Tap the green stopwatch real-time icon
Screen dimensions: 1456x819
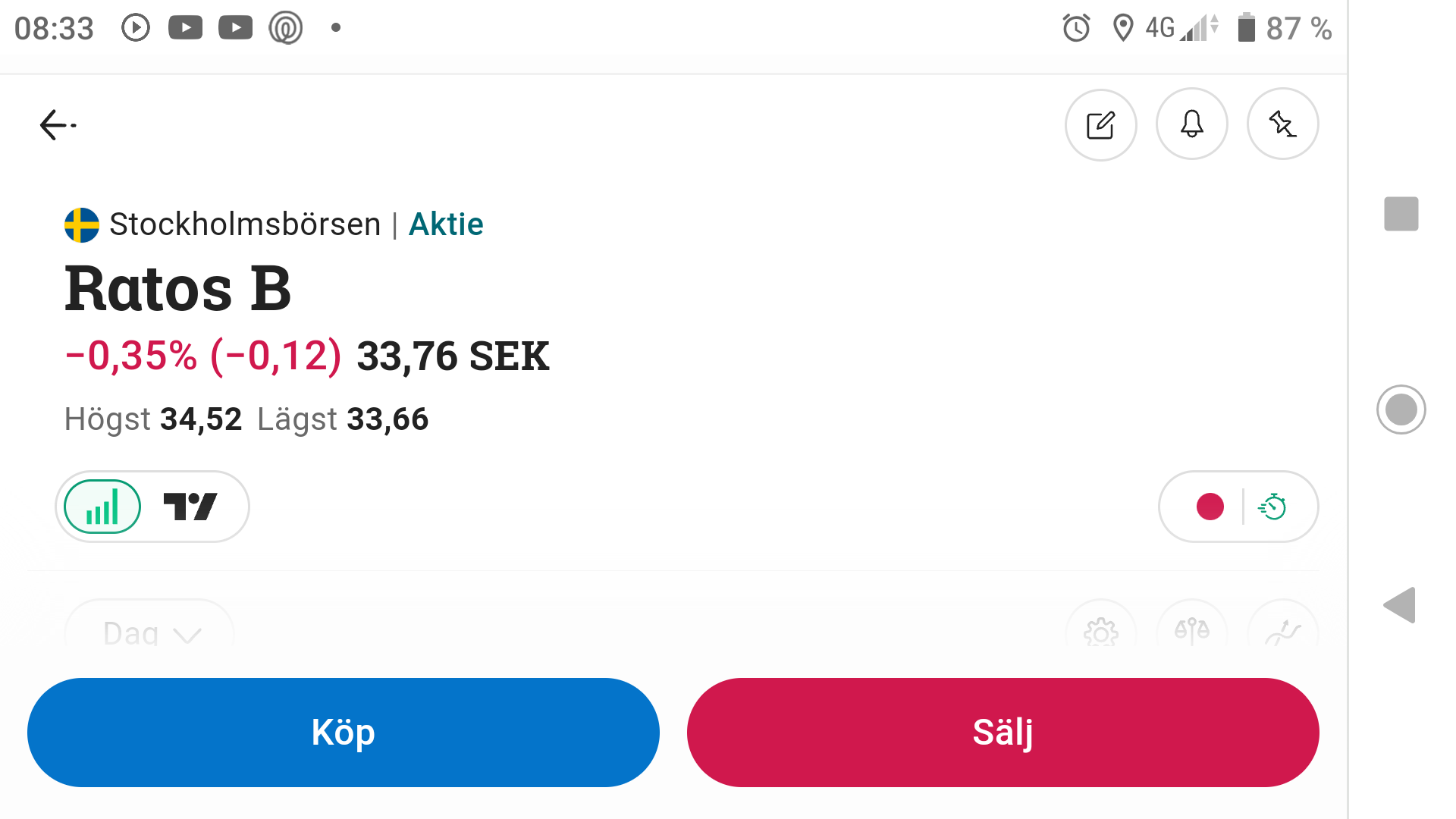[x=1272, y=507]
